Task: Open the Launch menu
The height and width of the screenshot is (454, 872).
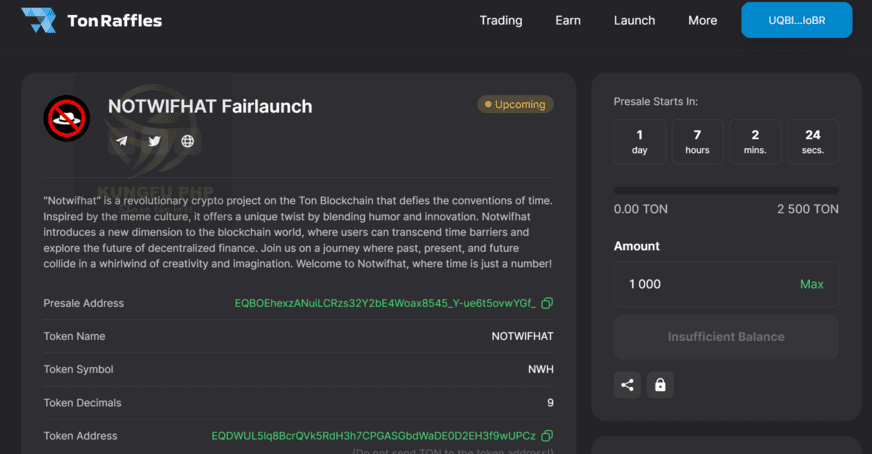Action: (635, 21)
